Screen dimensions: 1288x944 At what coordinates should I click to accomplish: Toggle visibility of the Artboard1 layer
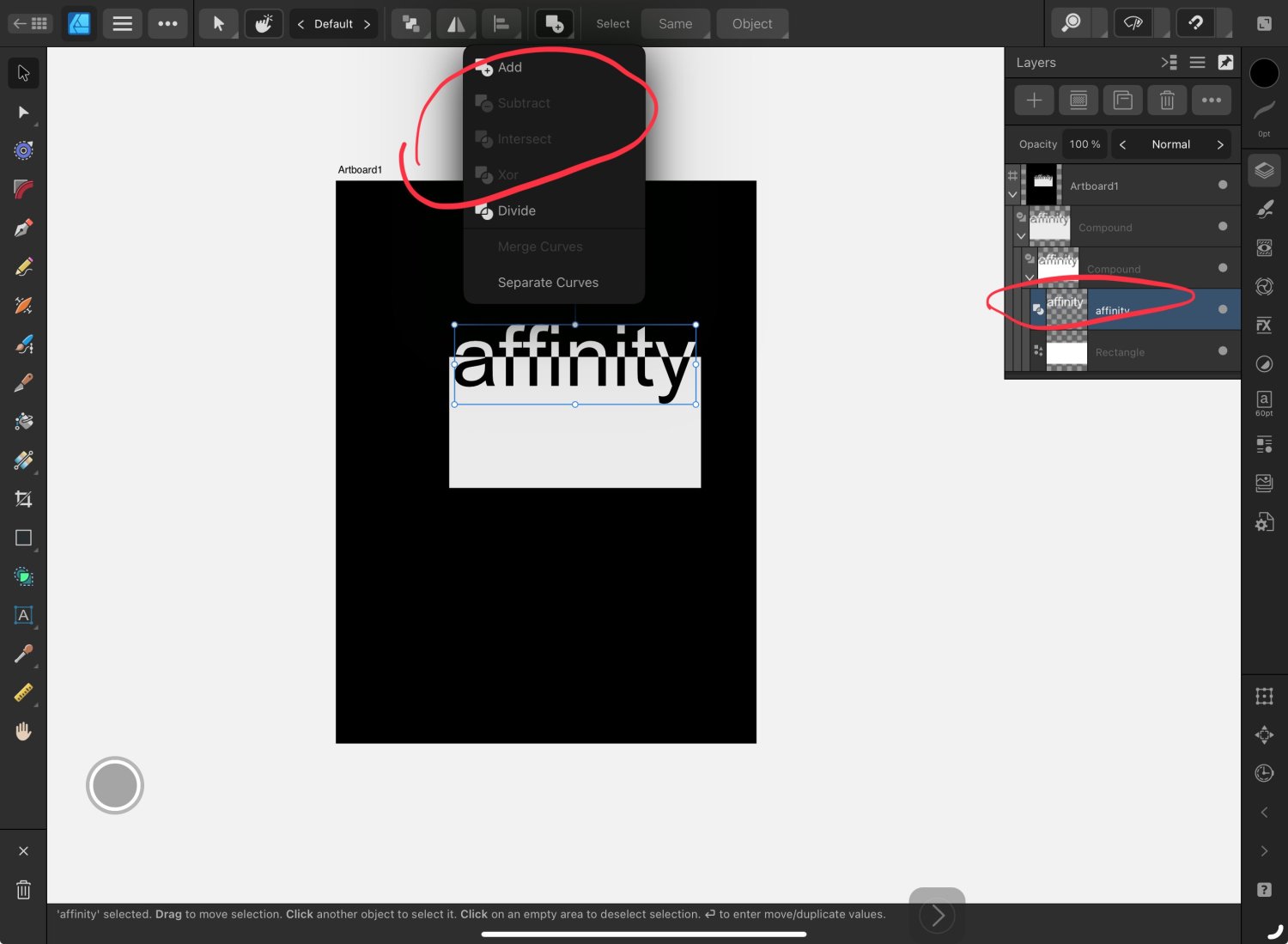[x=1223, y=185]
